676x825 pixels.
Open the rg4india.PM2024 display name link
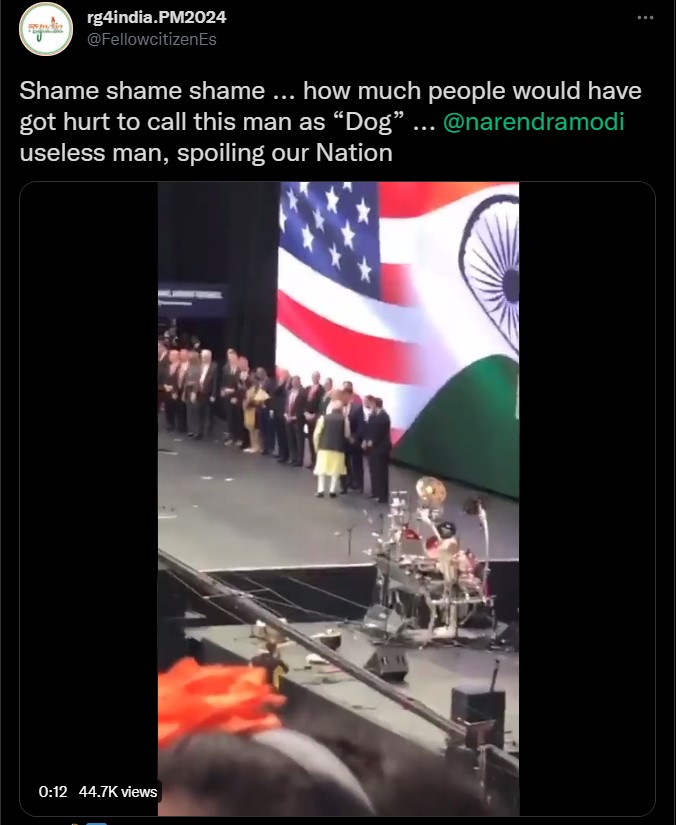(157, 17)
